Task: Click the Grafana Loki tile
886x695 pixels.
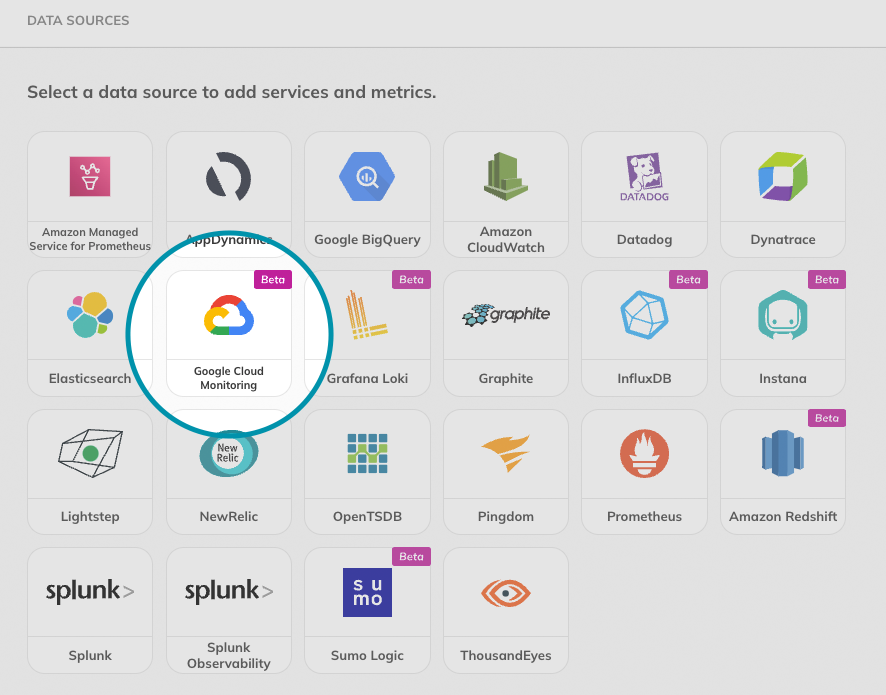Action: click(x=367, y=333)
